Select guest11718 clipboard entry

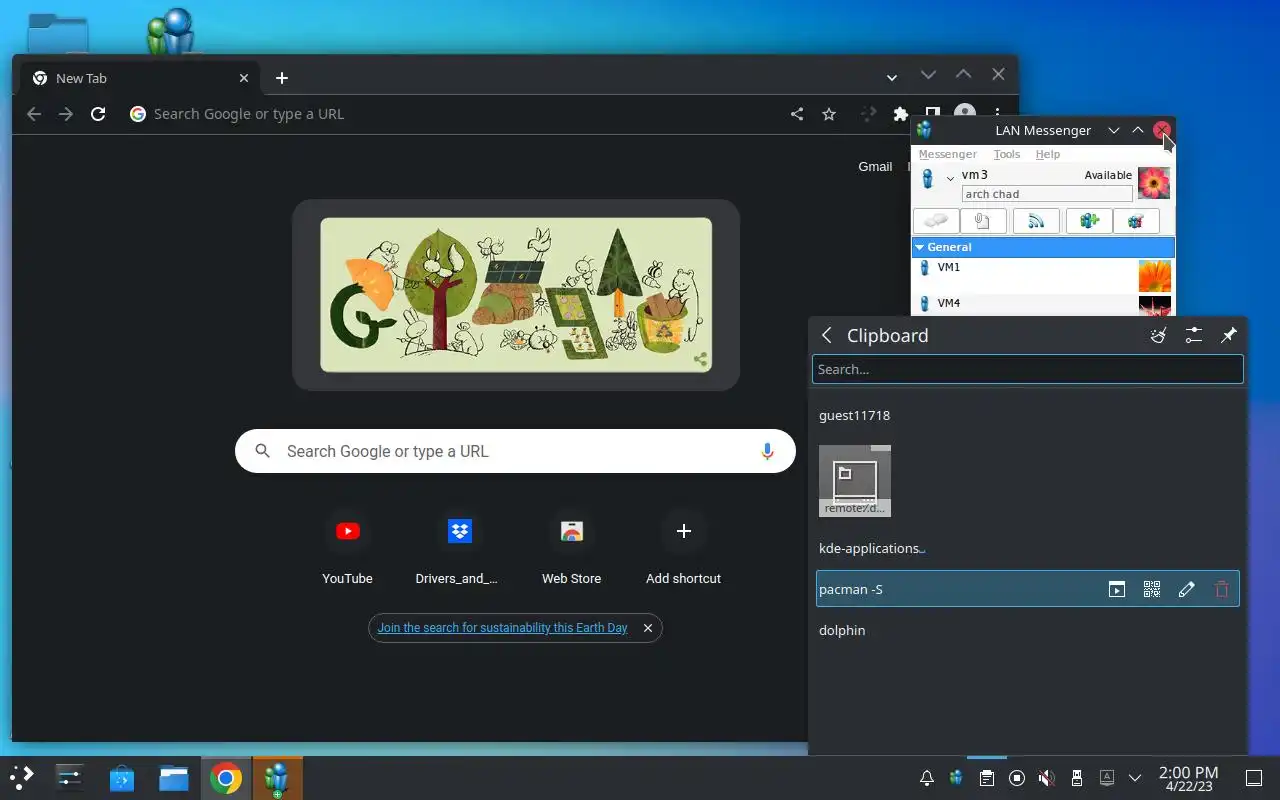click(1027, 415)
